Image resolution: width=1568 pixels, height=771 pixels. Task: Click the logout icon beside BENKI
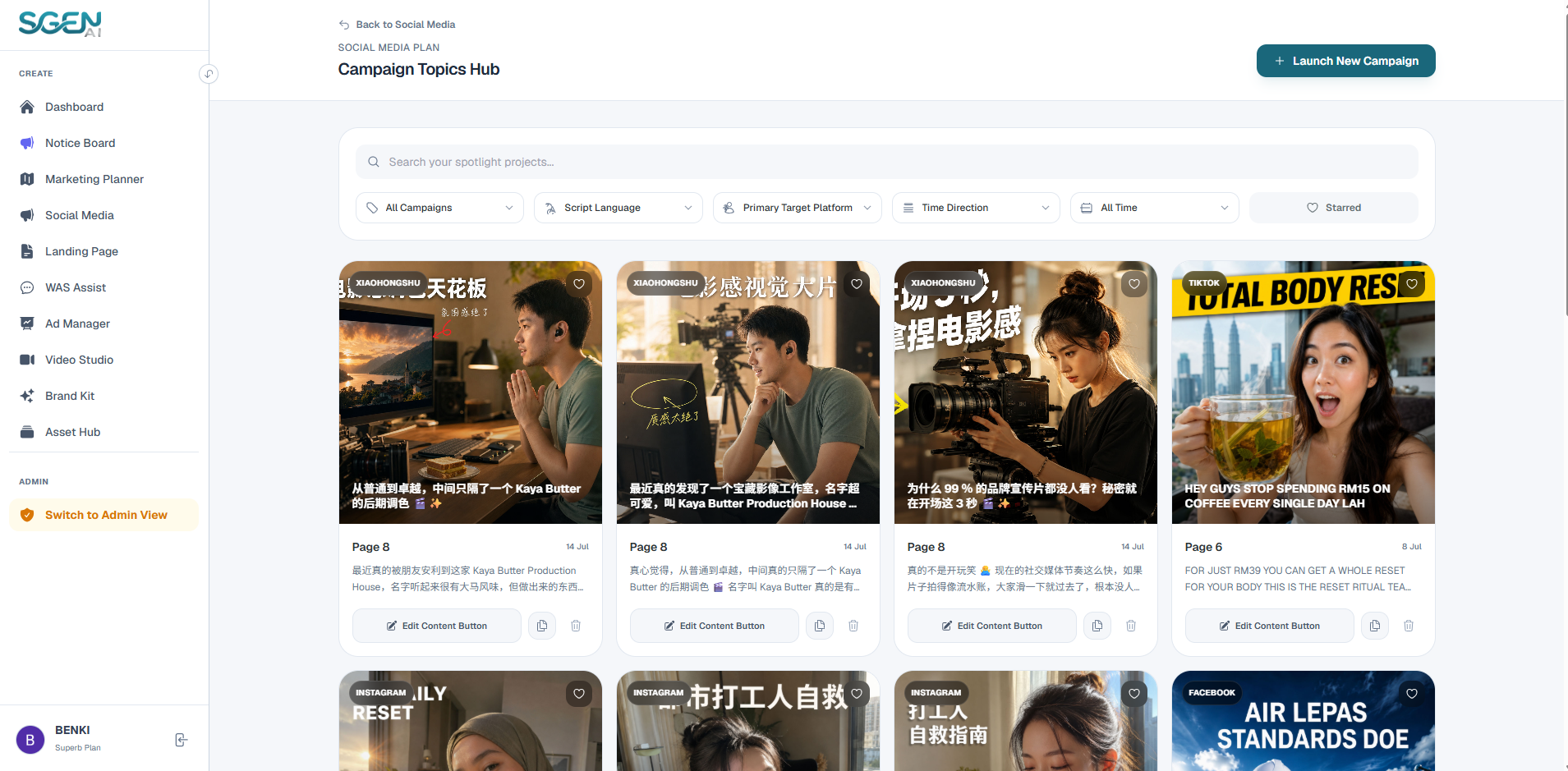tap(182, 740)
